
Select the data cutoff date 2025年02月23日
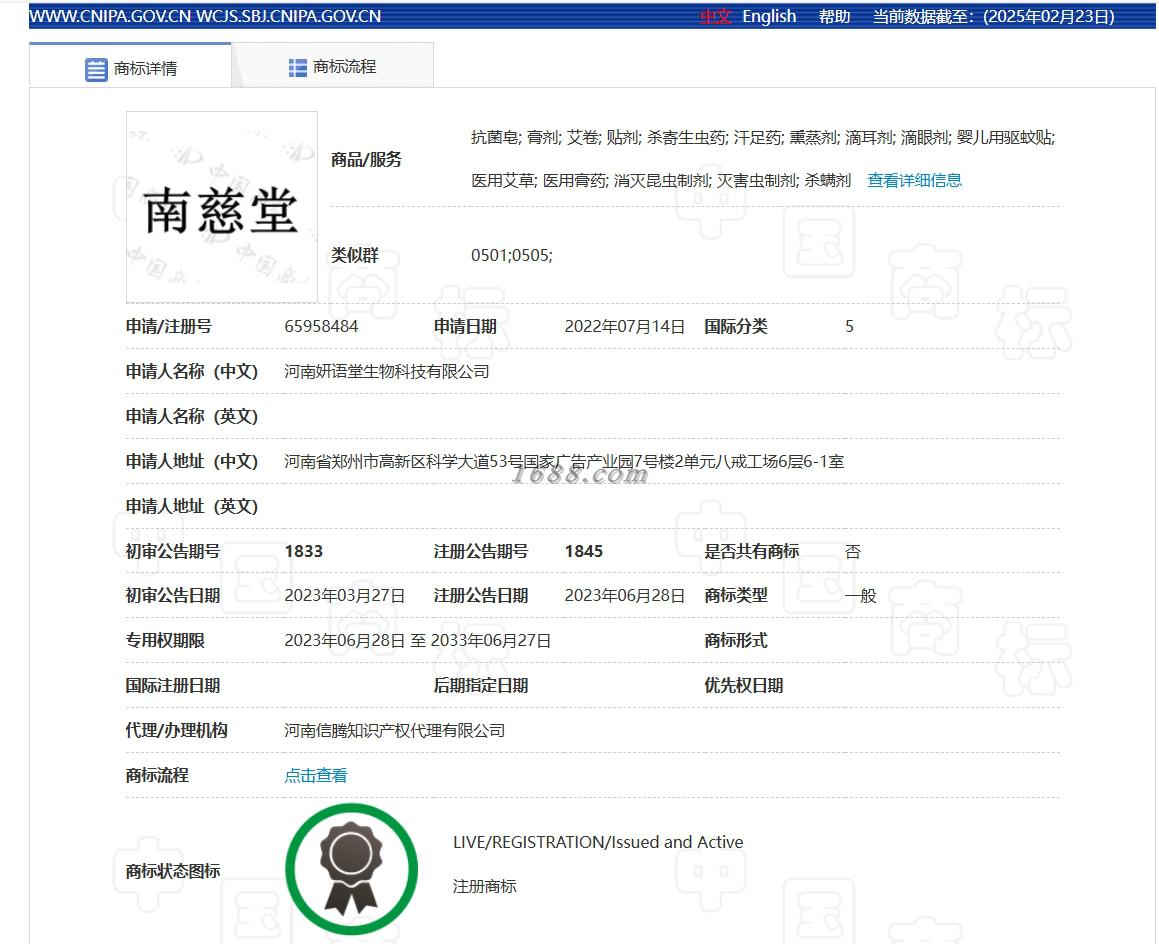tap(1048, 16)
